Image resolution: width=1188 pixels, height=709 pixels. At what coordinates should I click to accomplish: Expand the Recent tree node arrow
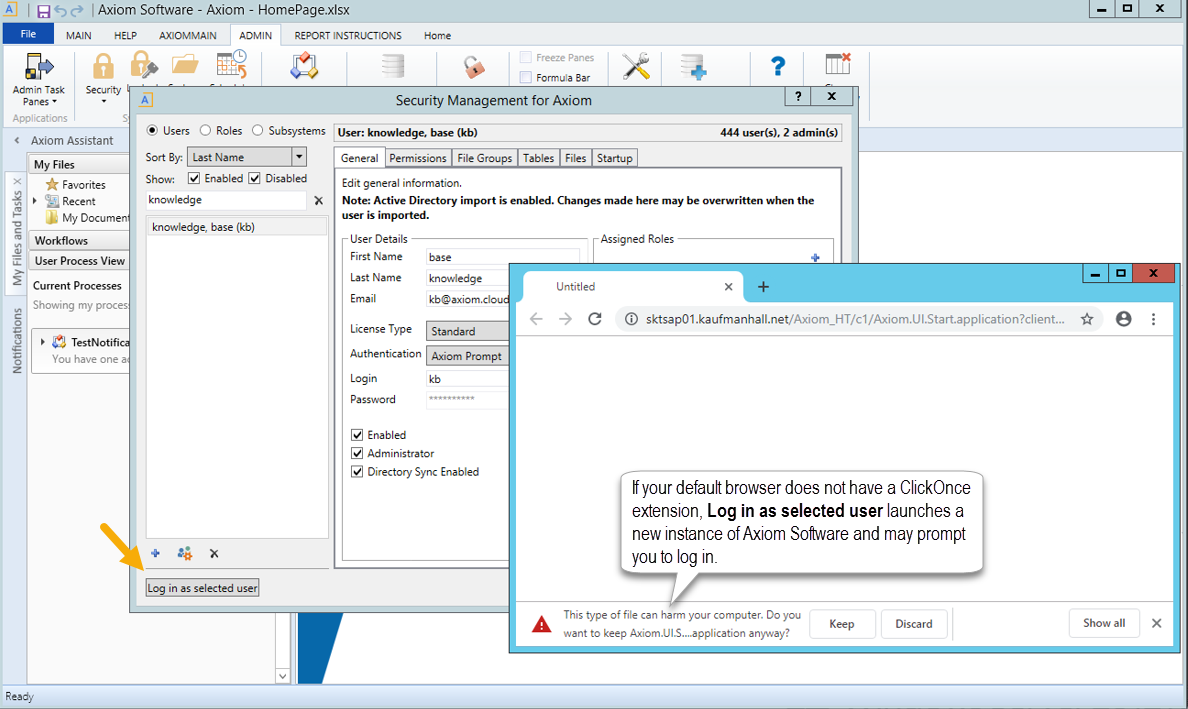pos(36,201)
